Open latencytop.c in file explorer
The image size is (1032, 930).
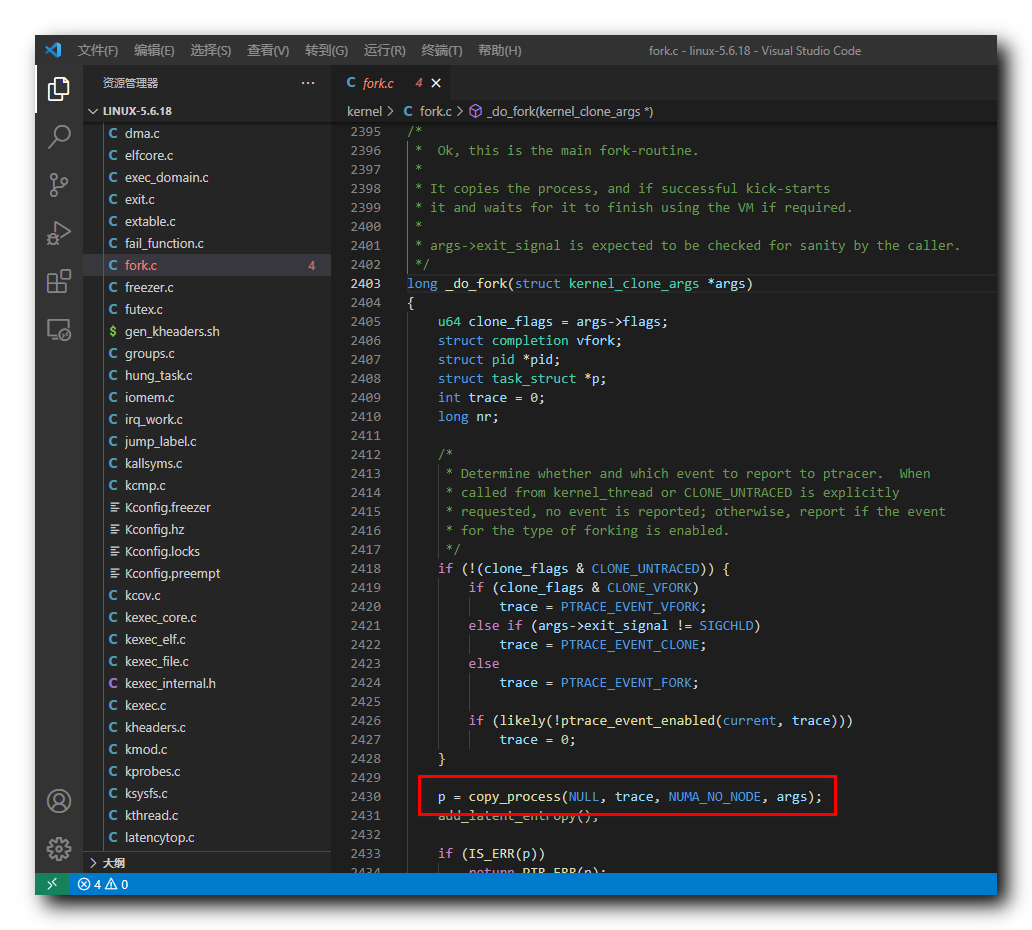pyautogui.click(x=207, y=838)
